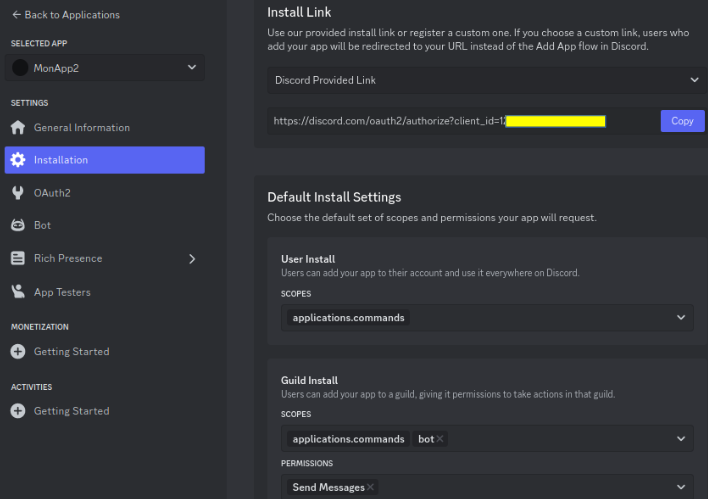Image resolution: width=708 pixels, height=499 pixels.
Task: Open the User Install scopes dropdown arrow
Action: [x=681, y=317]
